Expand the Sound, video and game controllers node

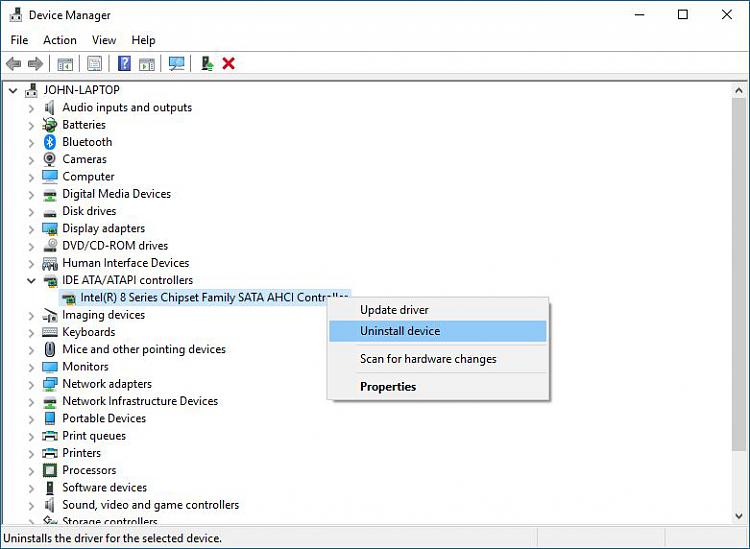point(31,505)
